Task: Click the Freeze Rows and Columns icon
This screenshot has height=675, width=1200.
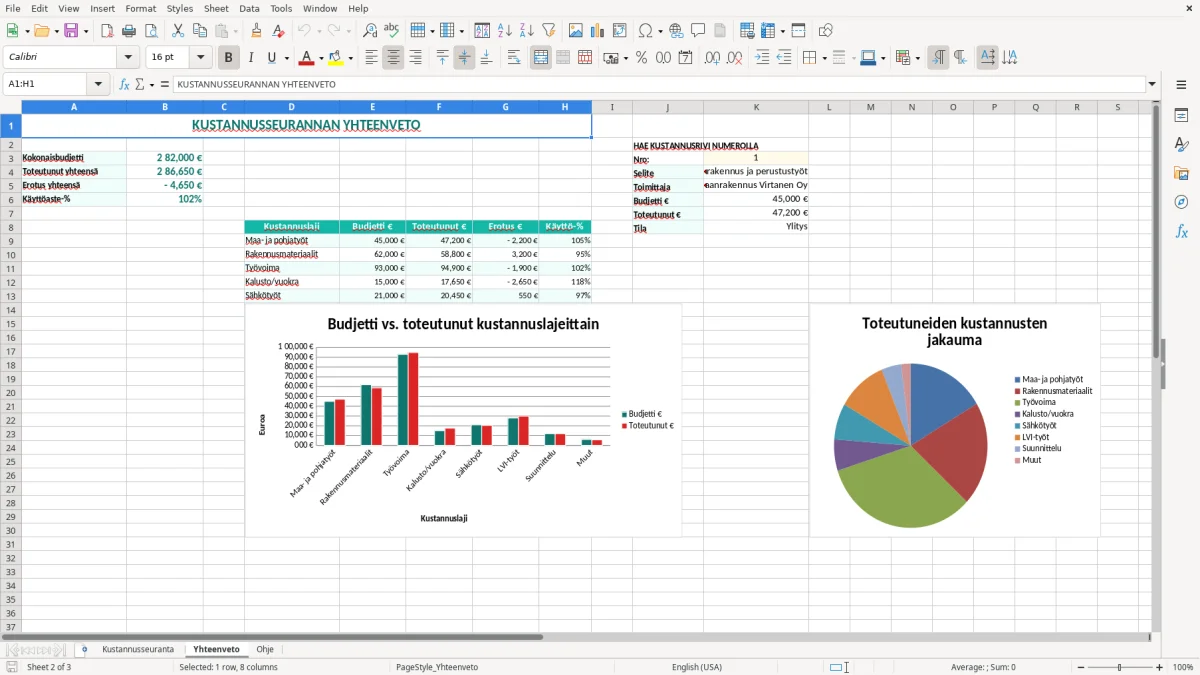Action: coord(768,31)
